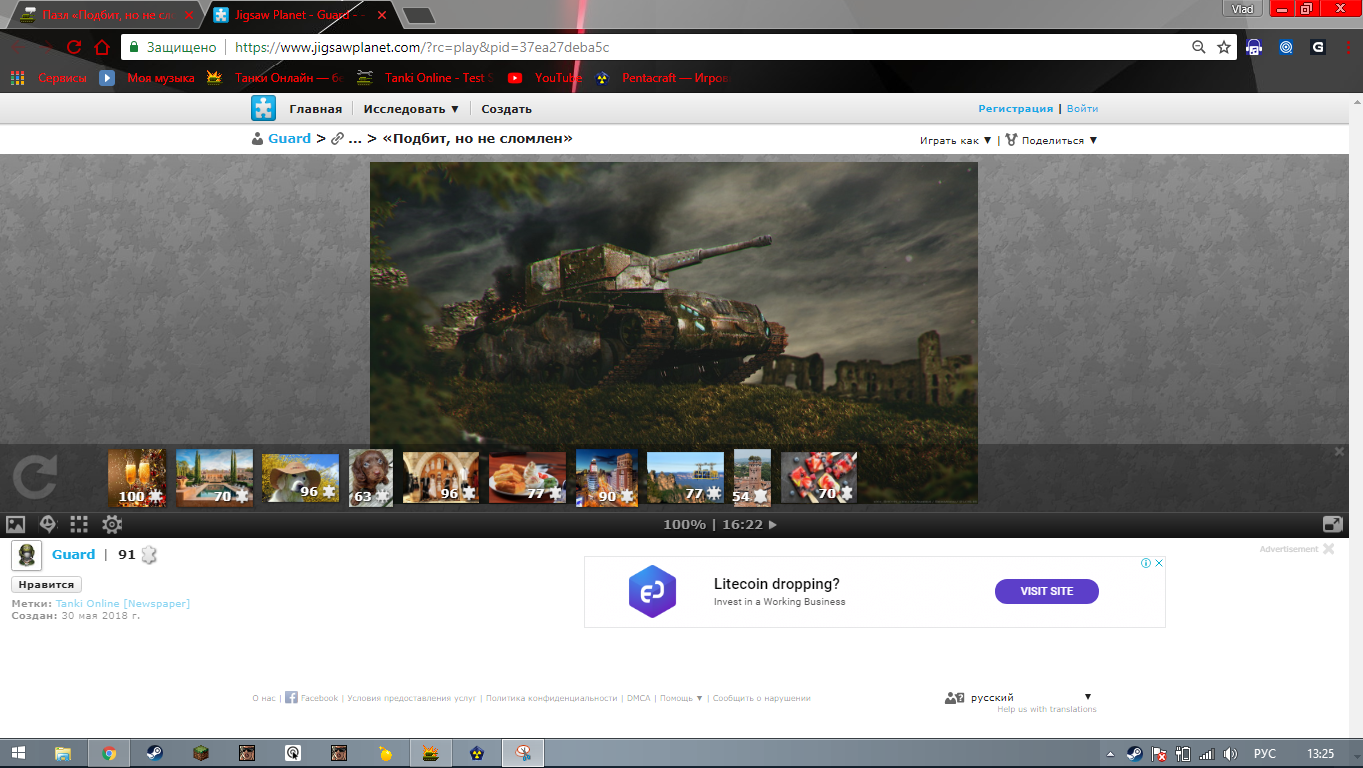Click the browser reload button
Image resolution: width=1363 pixels, height=768 pixels.
[x=74, y=47]
